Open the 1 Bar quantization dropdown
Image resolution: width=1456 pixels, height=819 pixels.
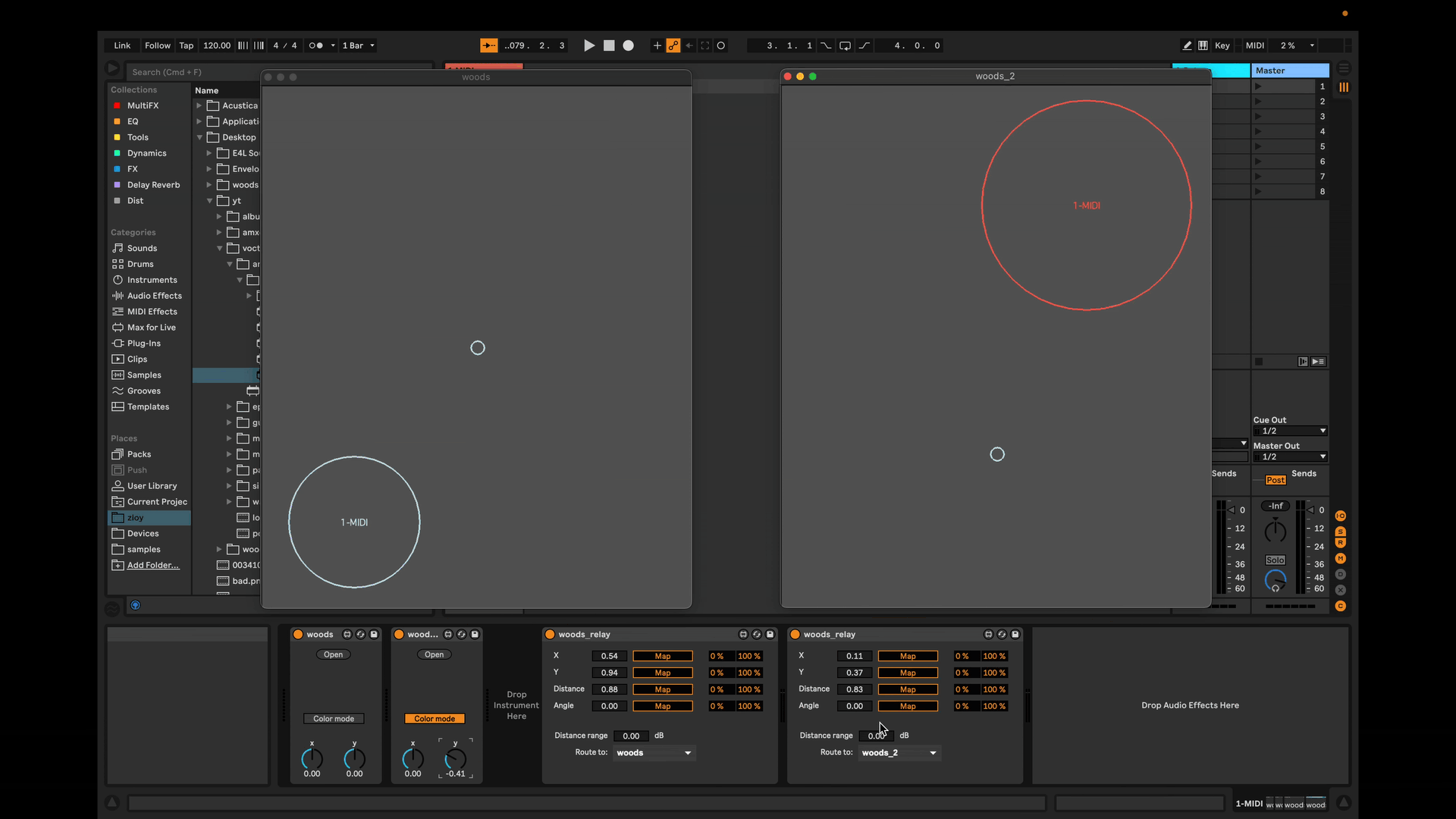[x=358, y=45]
